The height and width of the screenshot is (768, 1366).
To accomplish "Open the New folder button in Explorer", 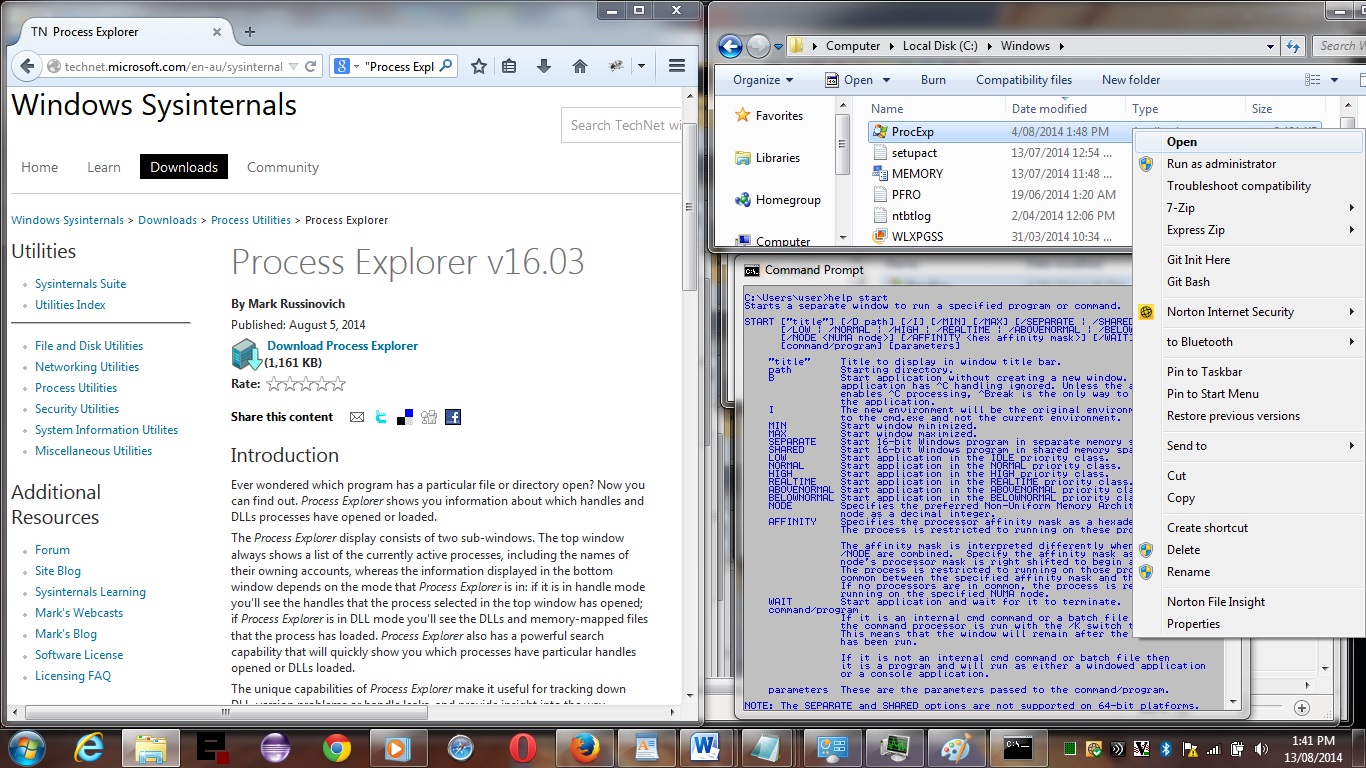I will point(1130,80).
